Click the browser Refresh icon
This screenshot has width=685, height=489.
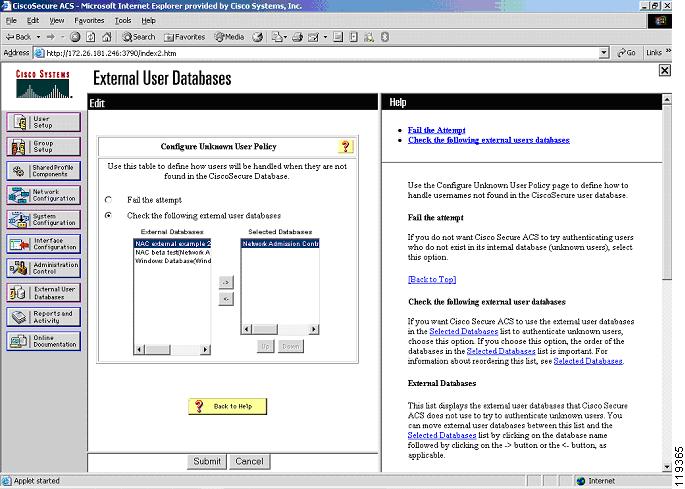click(91, 37)
